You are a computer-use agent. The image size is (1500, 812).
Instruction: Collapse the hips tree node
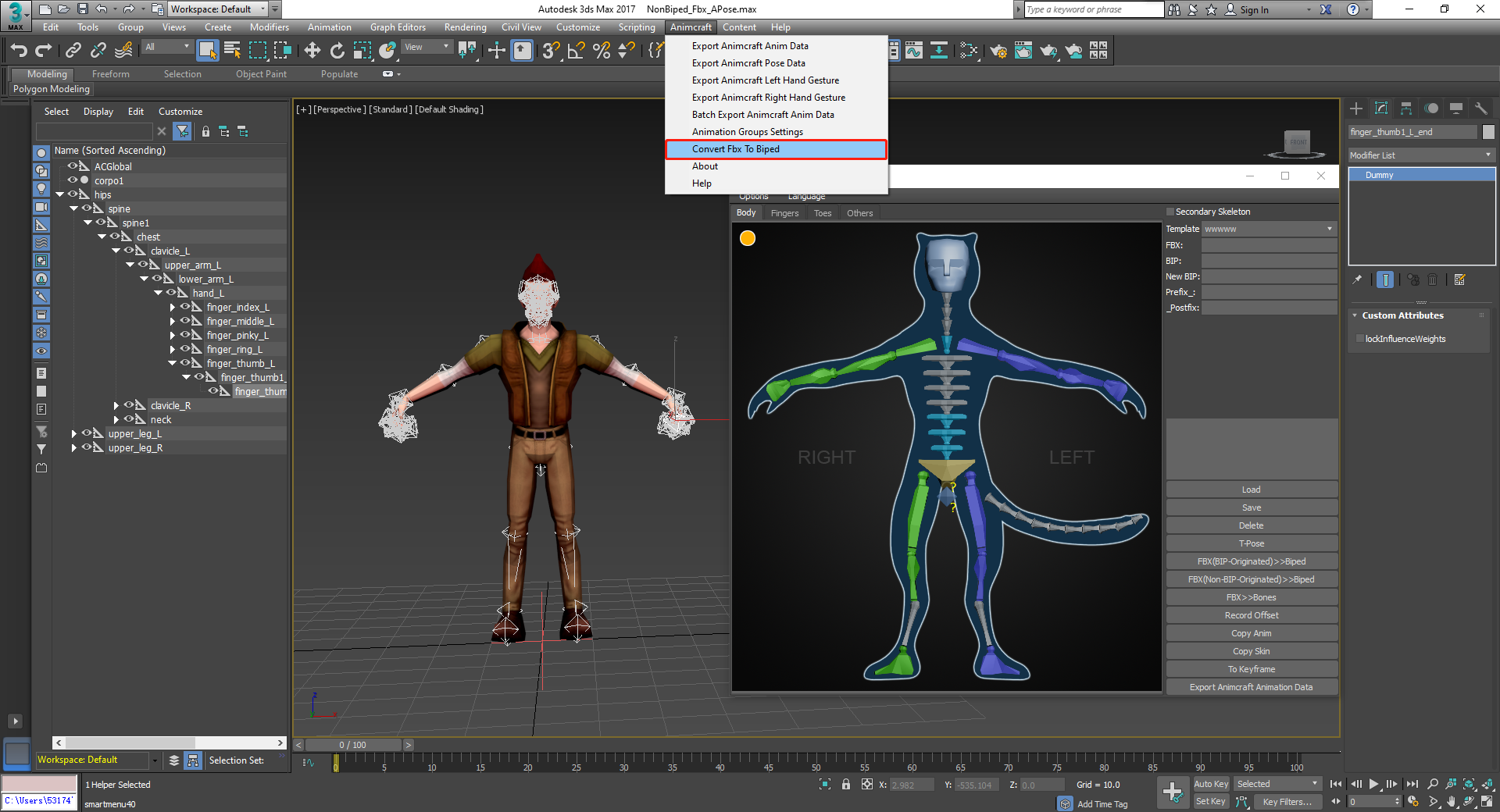59,194
